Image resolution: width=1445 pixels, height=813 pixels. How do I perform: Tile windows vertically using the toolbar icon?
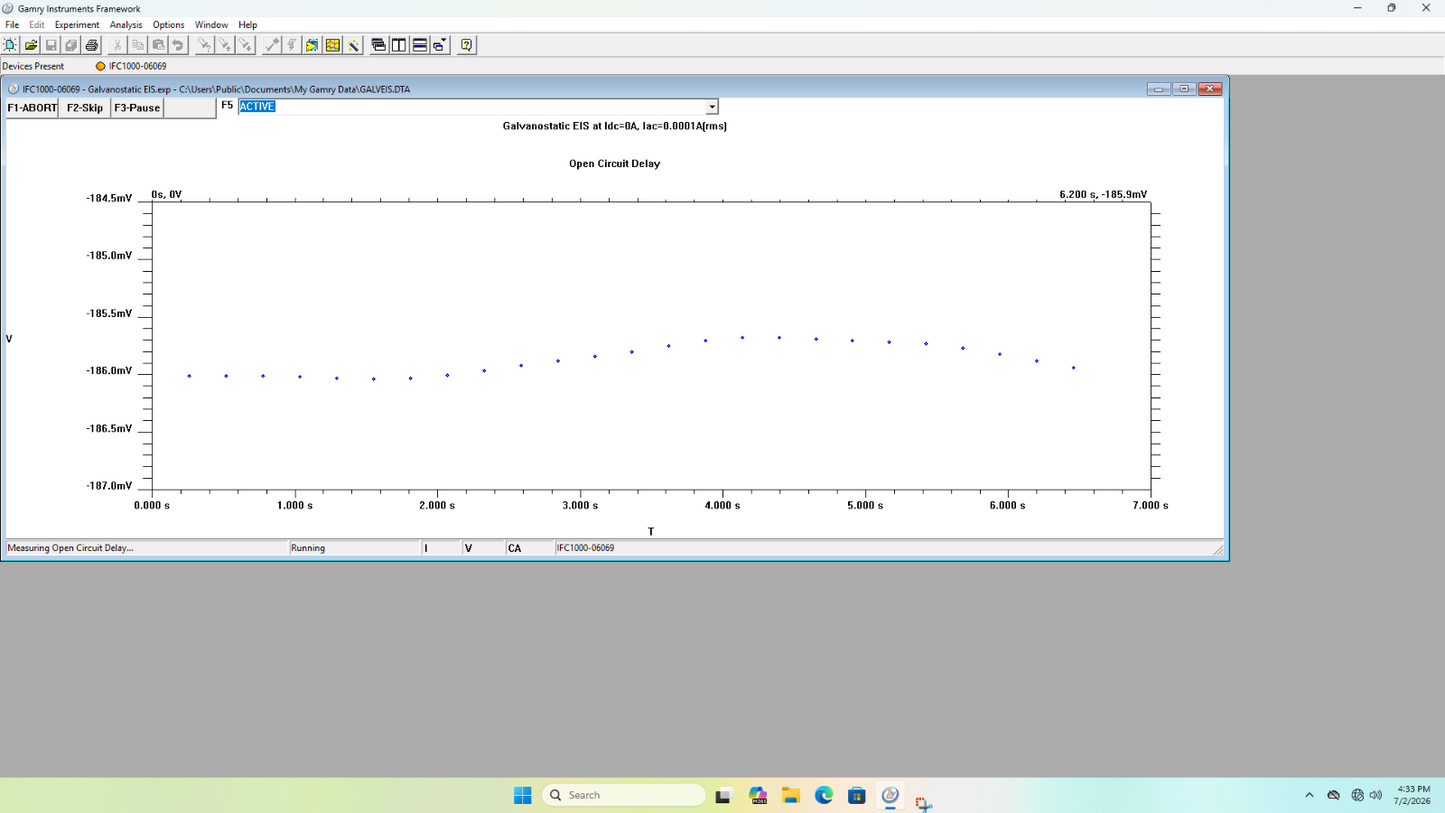click(x=399, y=45)
